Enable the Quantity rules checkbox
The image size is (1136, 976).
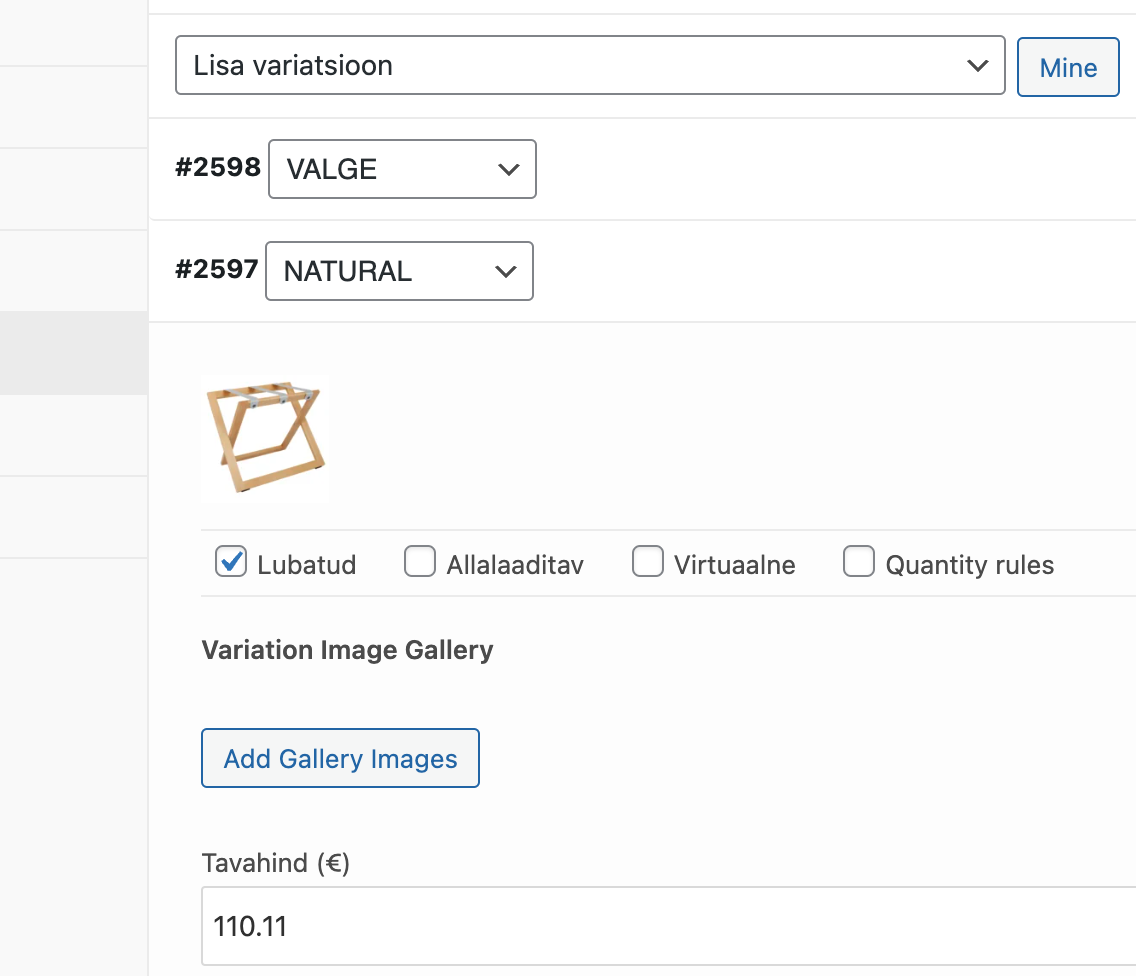[859, 563]
